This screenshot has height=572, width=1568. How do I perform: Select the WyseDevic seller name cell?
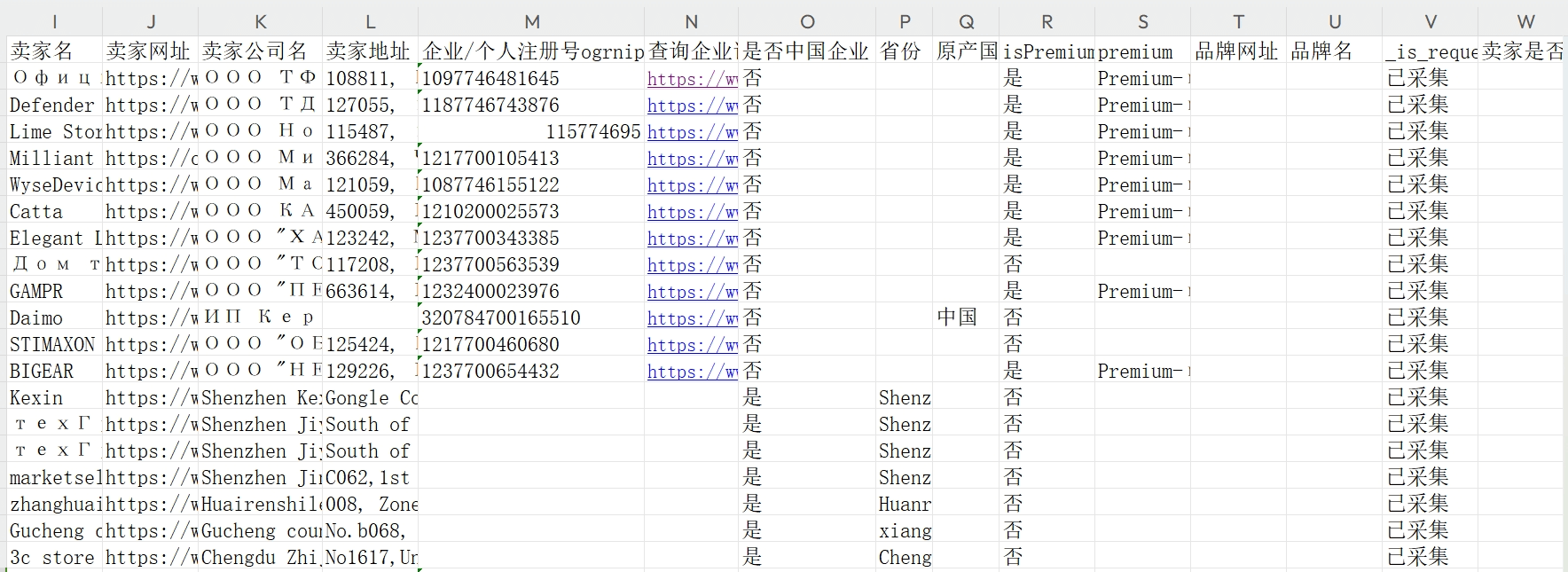[x=55, y=184]
